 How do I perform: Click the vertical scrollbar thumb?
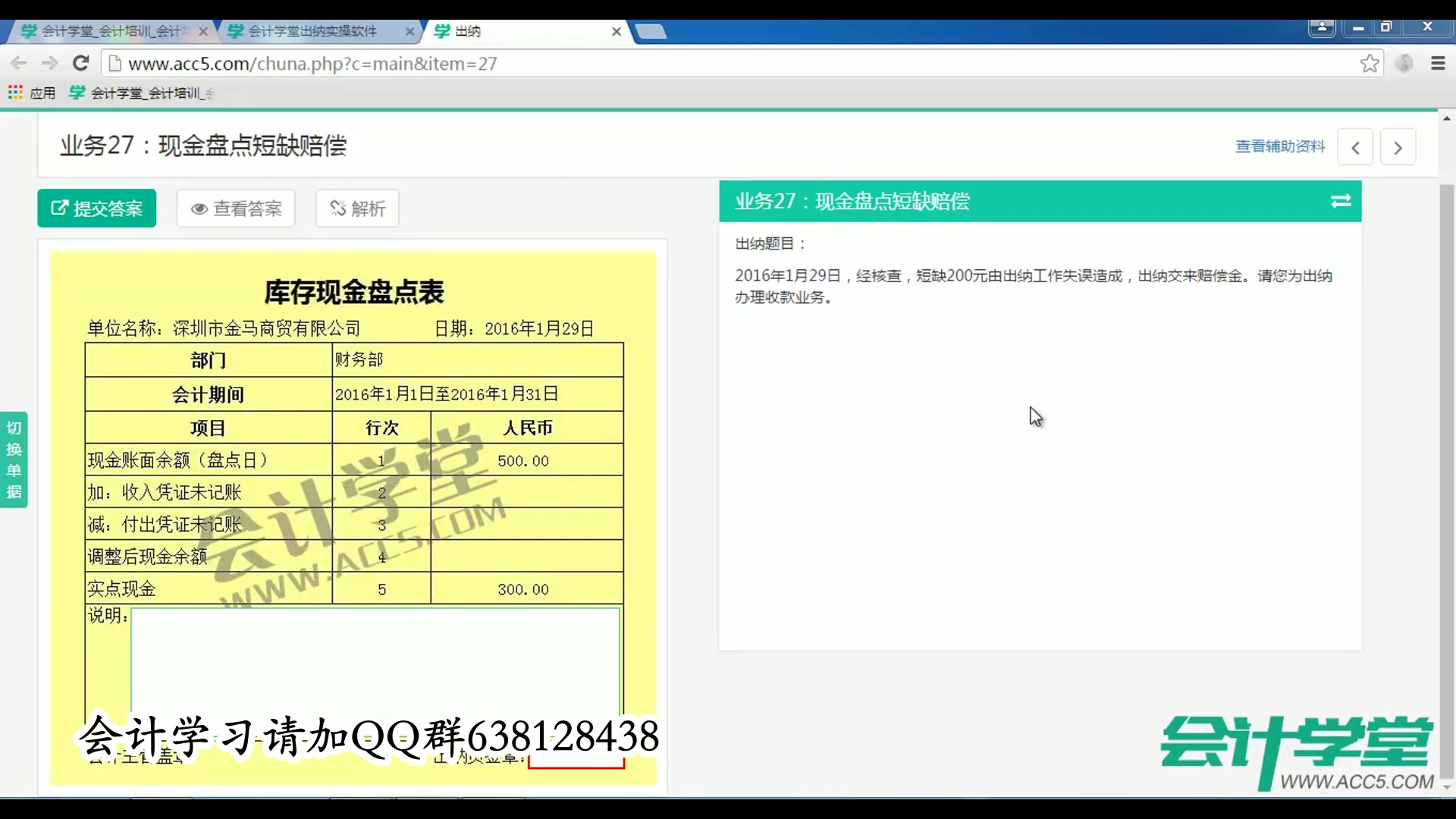(x=1446, y=482)
